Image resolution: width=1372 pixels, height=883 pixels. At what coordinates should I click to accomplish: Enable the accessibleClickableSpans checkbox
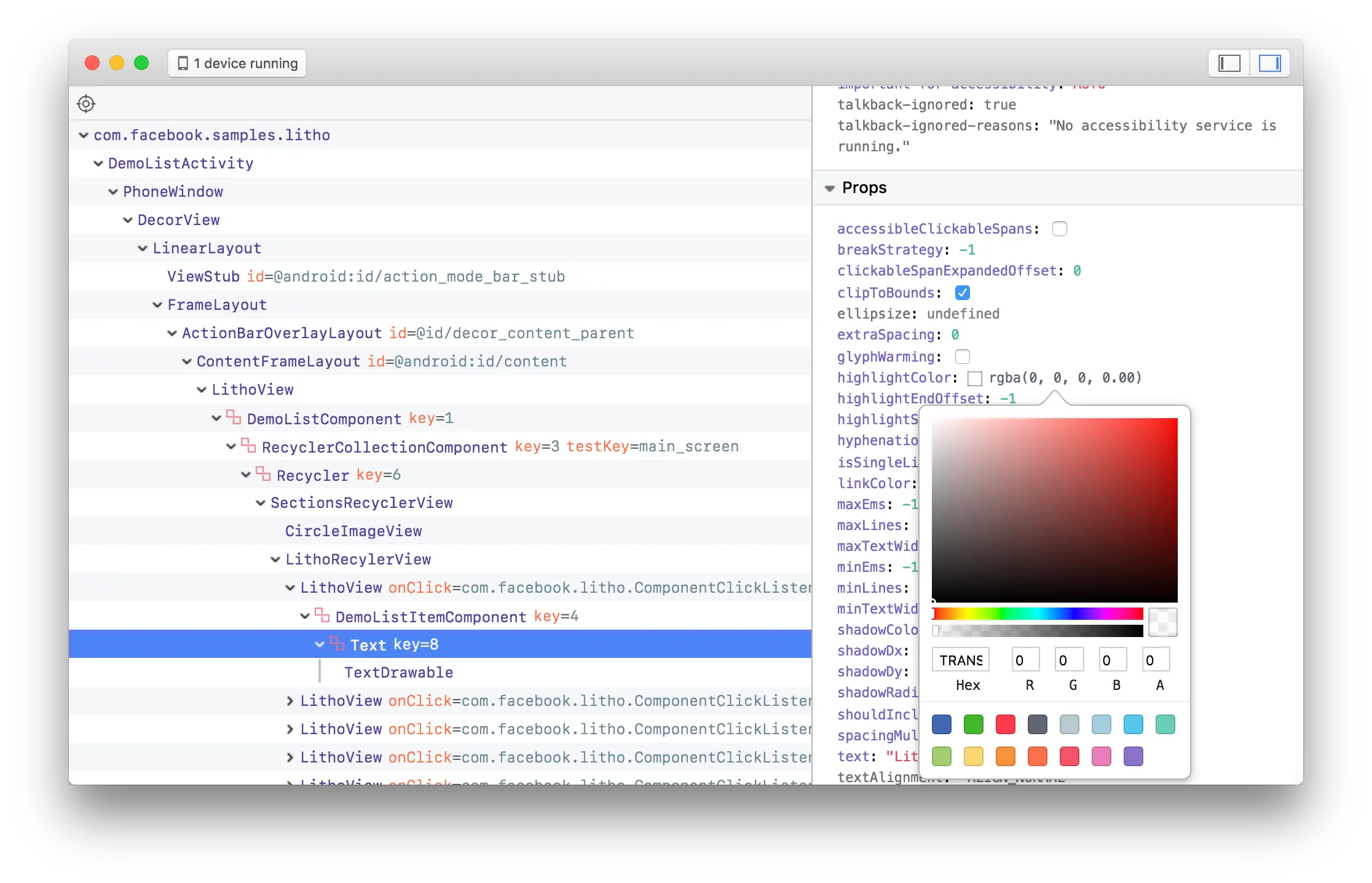click(x=1059, y=229)
